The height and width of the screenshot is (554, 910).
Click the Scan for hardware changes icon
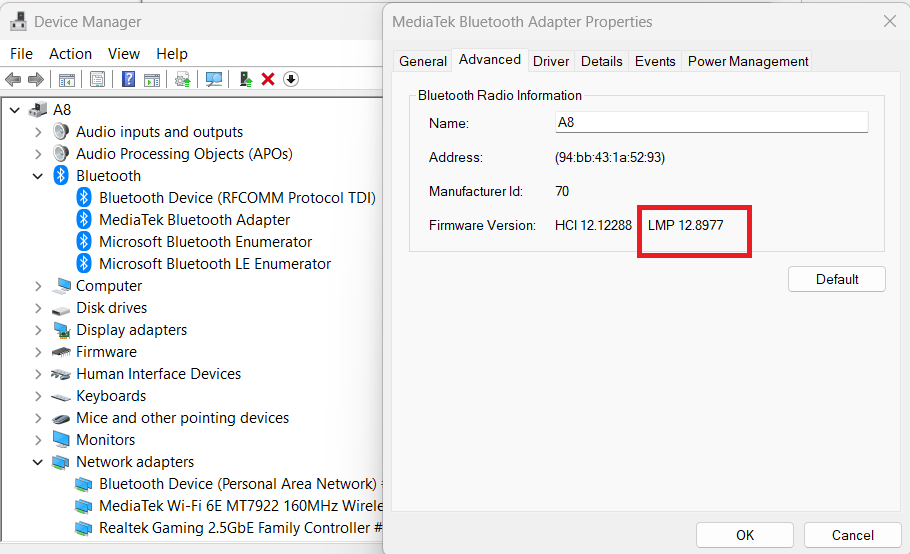pos(213,80)
